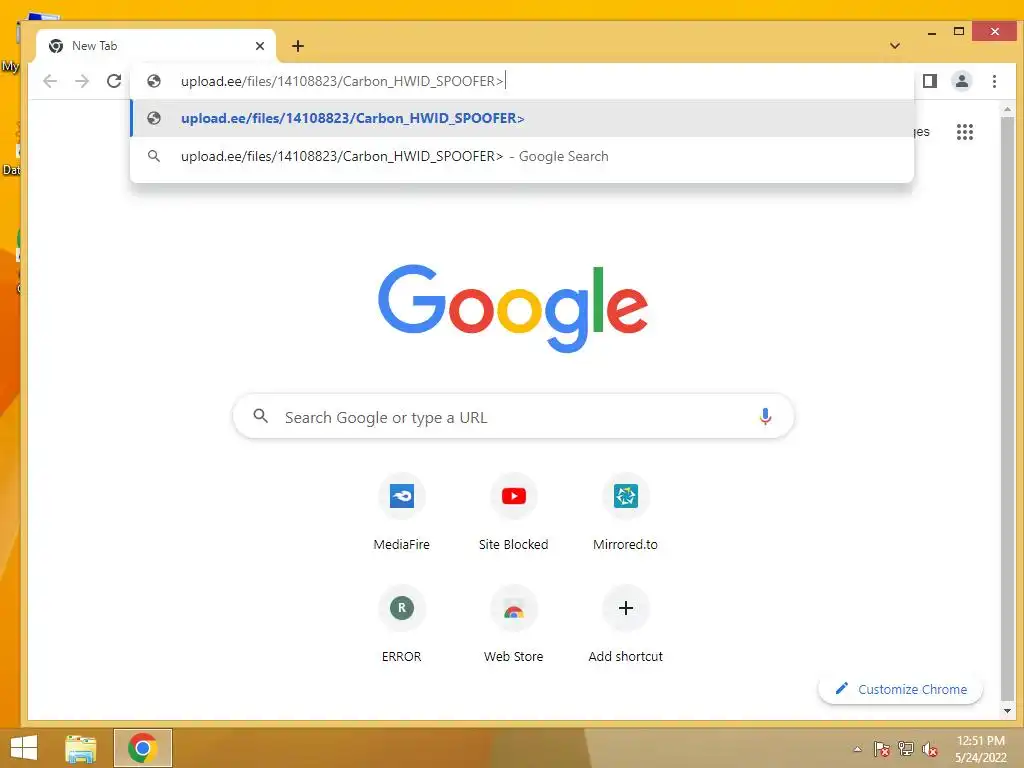This screenshot has width=1024, height=768.
Task: Select the New Tab tab
Action: [155, 46]
